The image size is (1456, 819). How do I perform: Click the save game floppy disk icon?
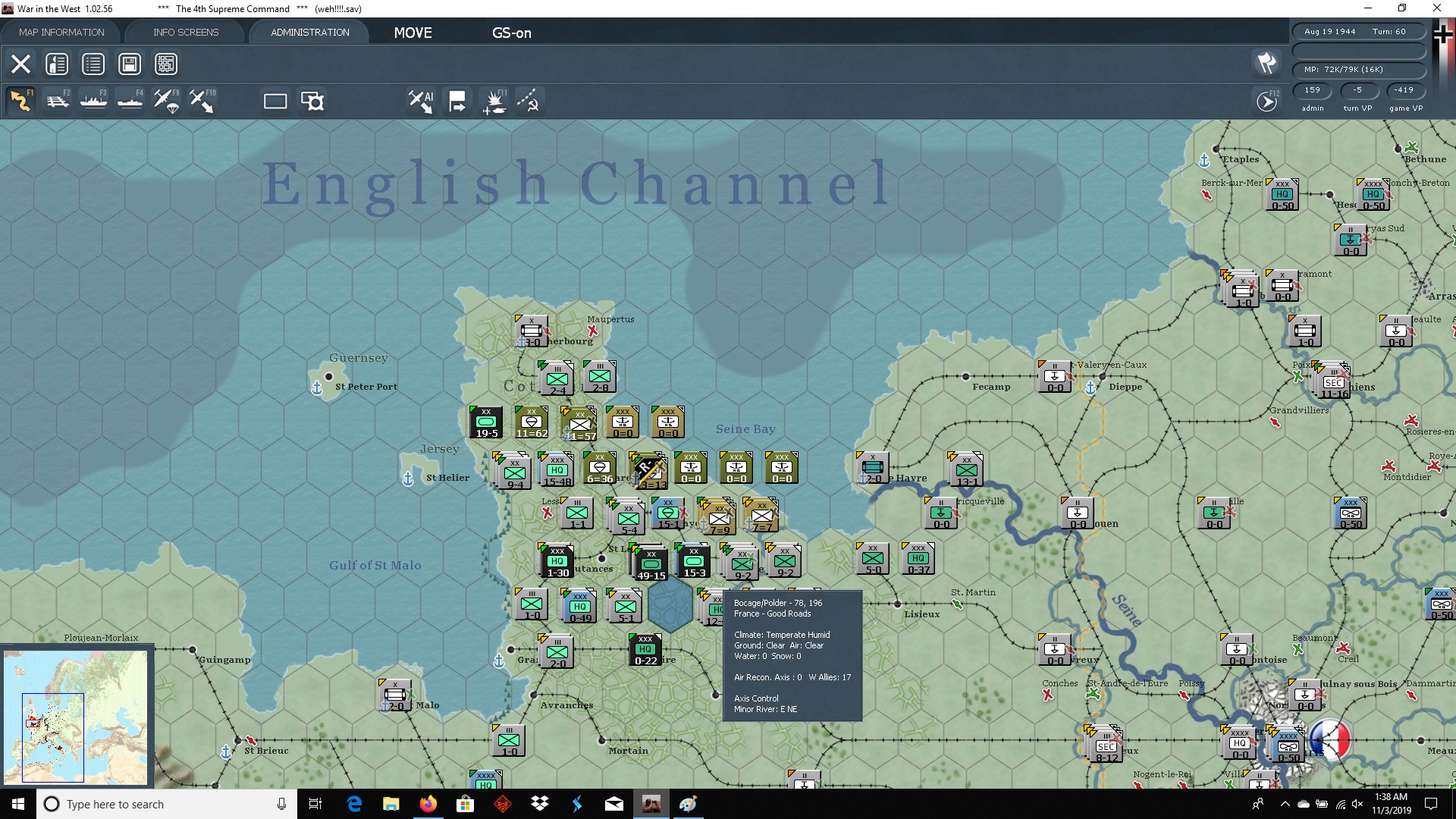(130, 64)
